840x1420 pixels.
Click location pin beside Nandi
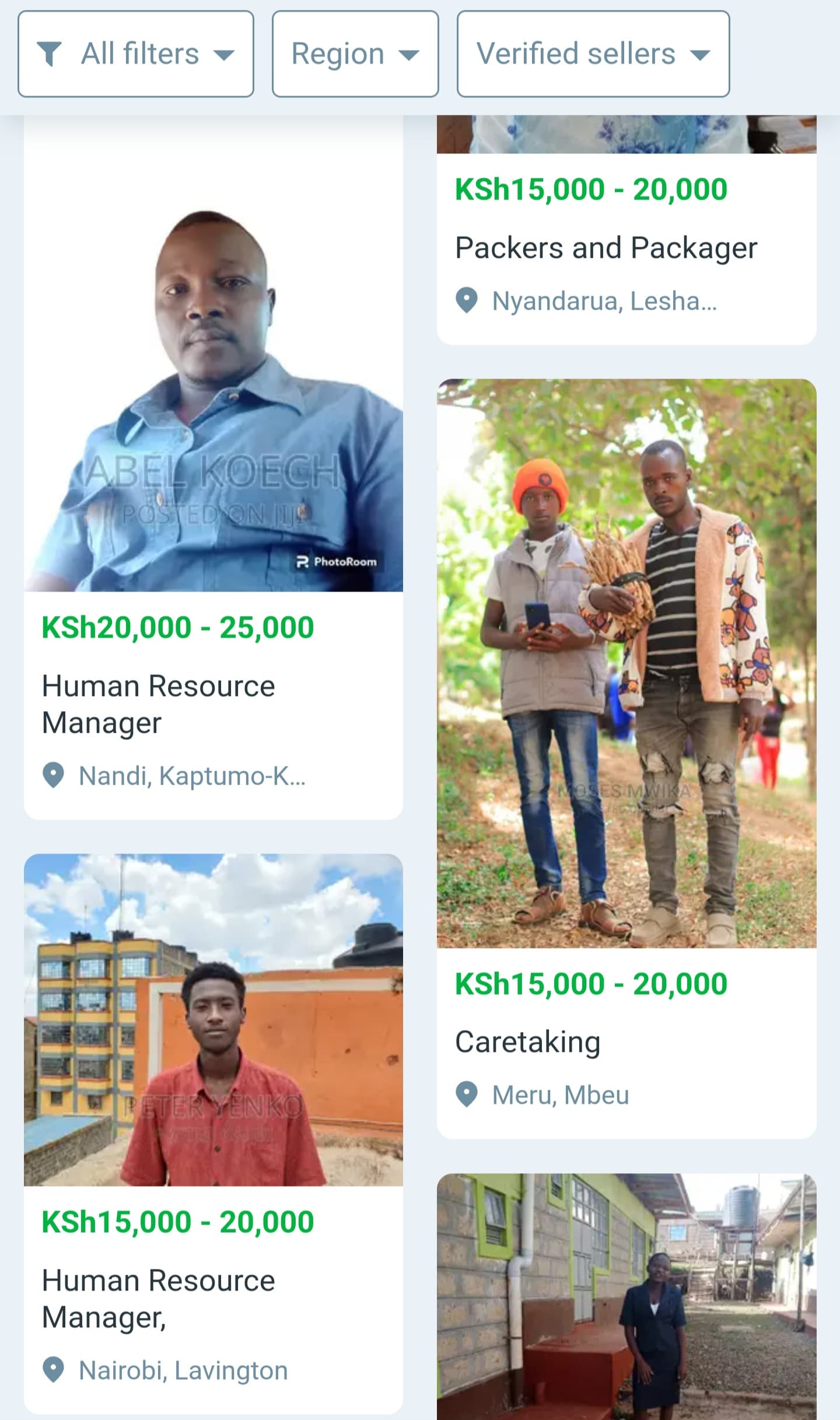(x=54, y=776)
